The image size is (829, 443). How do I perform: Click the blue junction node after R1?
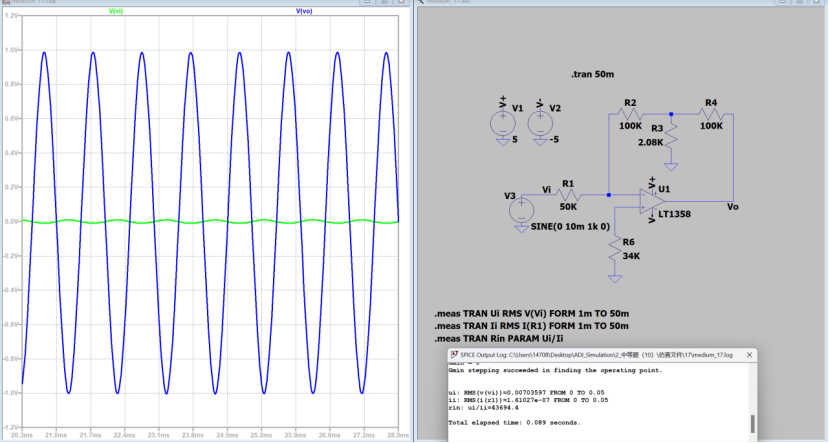[x=609, y=195]
